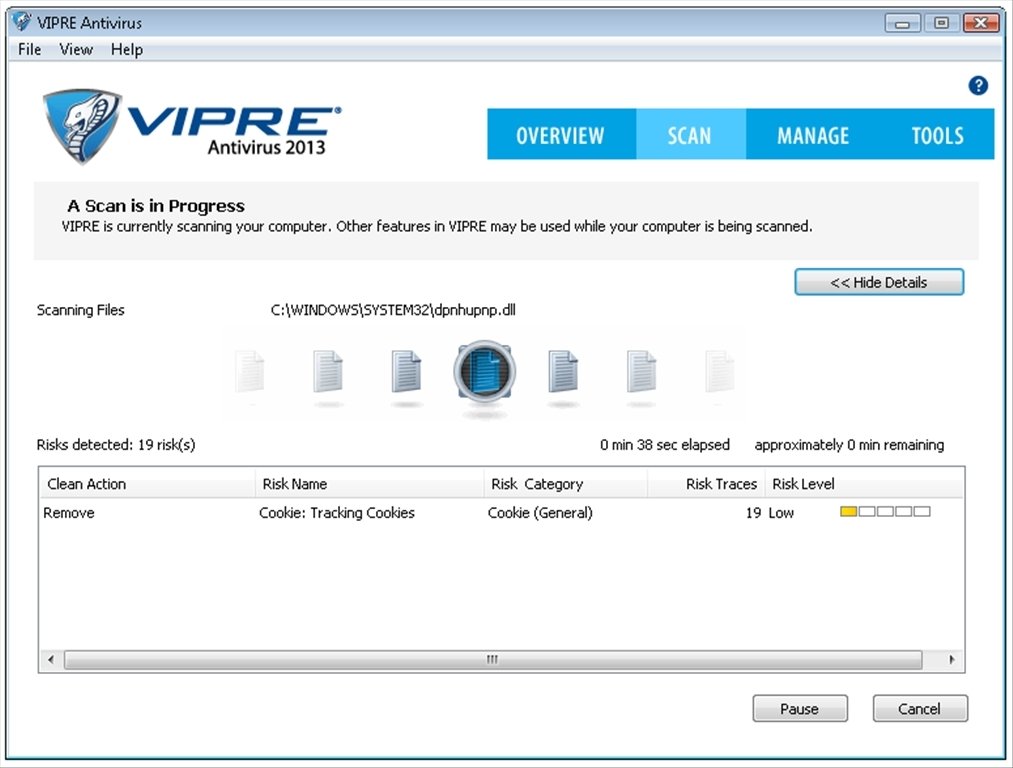Click the 0 min 38 sec elapsed text
The height and width of the screenshot is (768, 1013).
pos(665,444)
